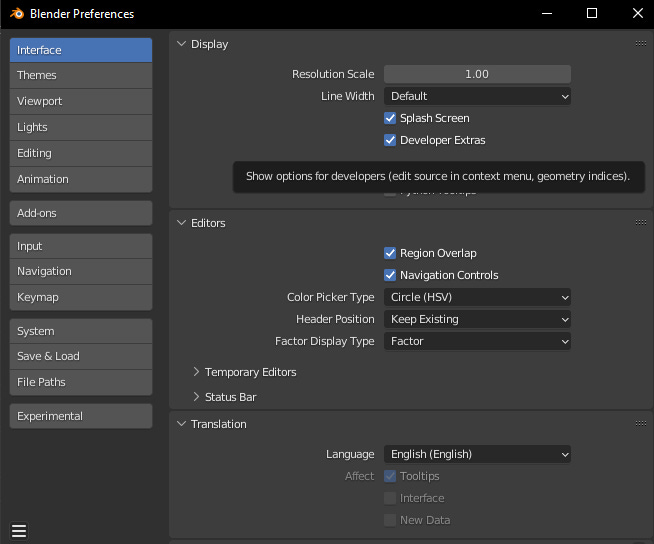Switch to the Themes section
The height and width of the screenshot is (544, 654).
[81, 76]
